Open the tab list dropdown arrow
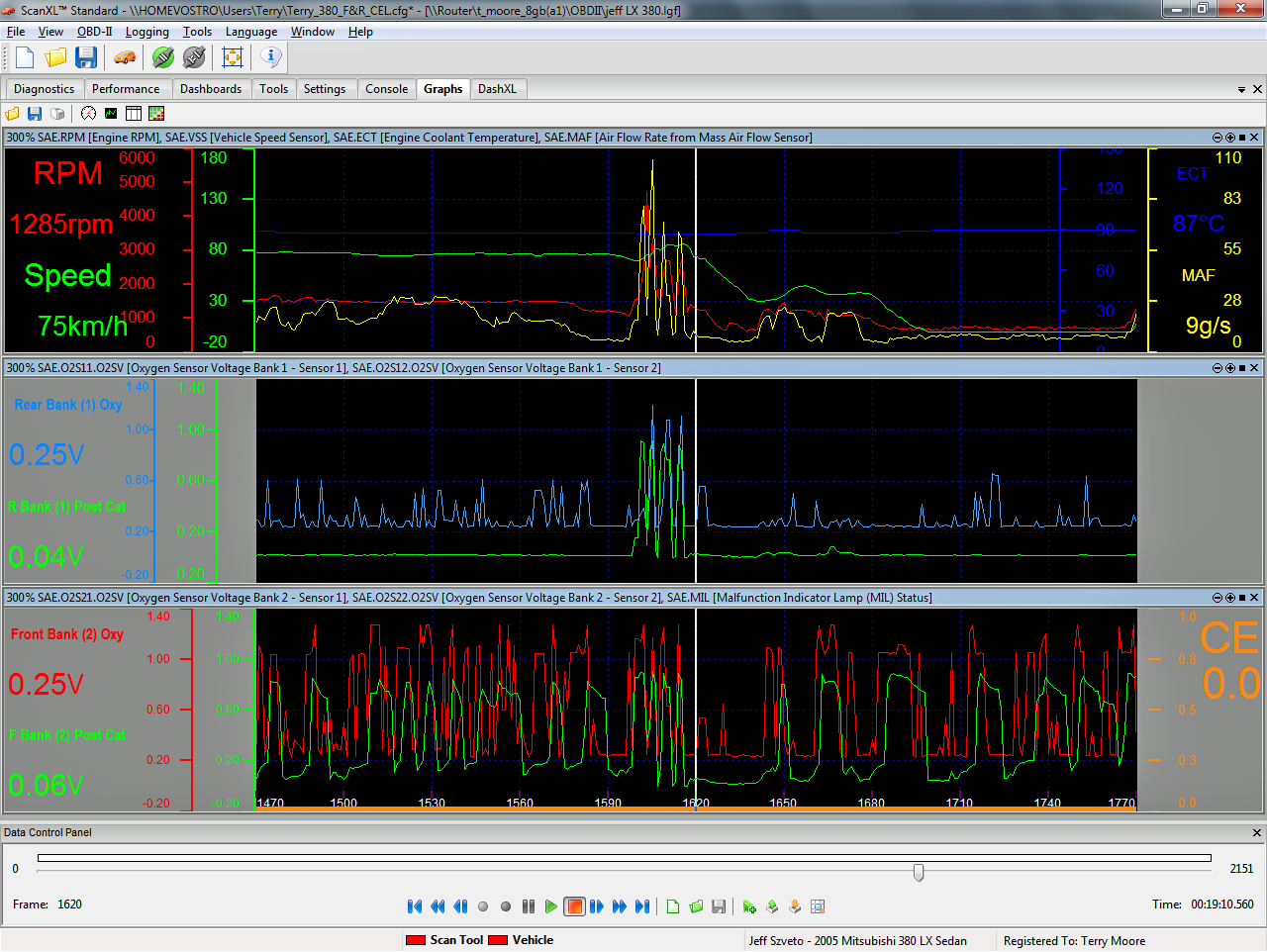Viewport: 1267px width, 952px height. click(x=1241, y=90)
